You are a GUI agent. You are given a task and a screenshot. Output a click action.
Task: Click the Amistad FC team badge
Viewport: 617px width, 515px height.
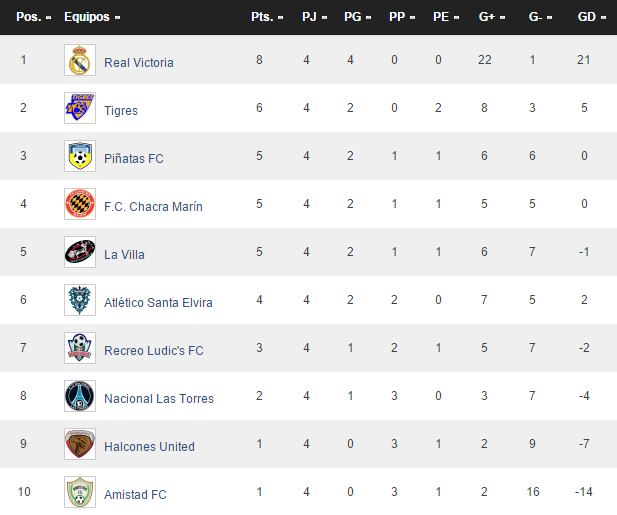[79, 493]
